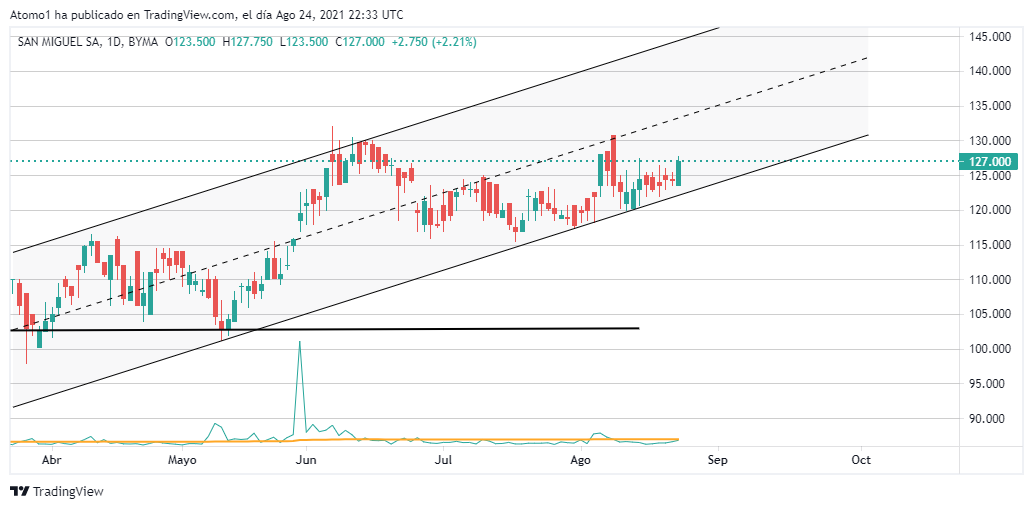Click the volume spike peak near Jun
1033x509 pixels.
[300, 342]
